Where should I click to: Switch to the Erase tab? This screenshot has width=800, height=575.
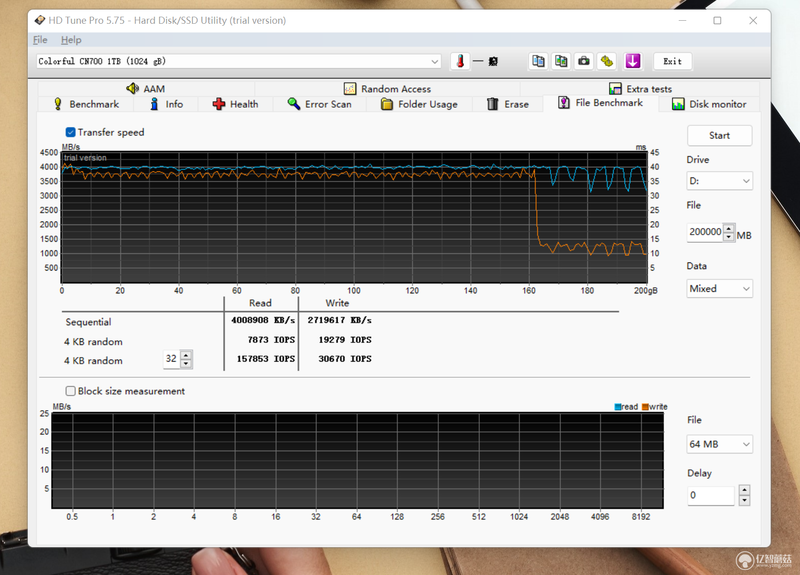coord(508,104)
